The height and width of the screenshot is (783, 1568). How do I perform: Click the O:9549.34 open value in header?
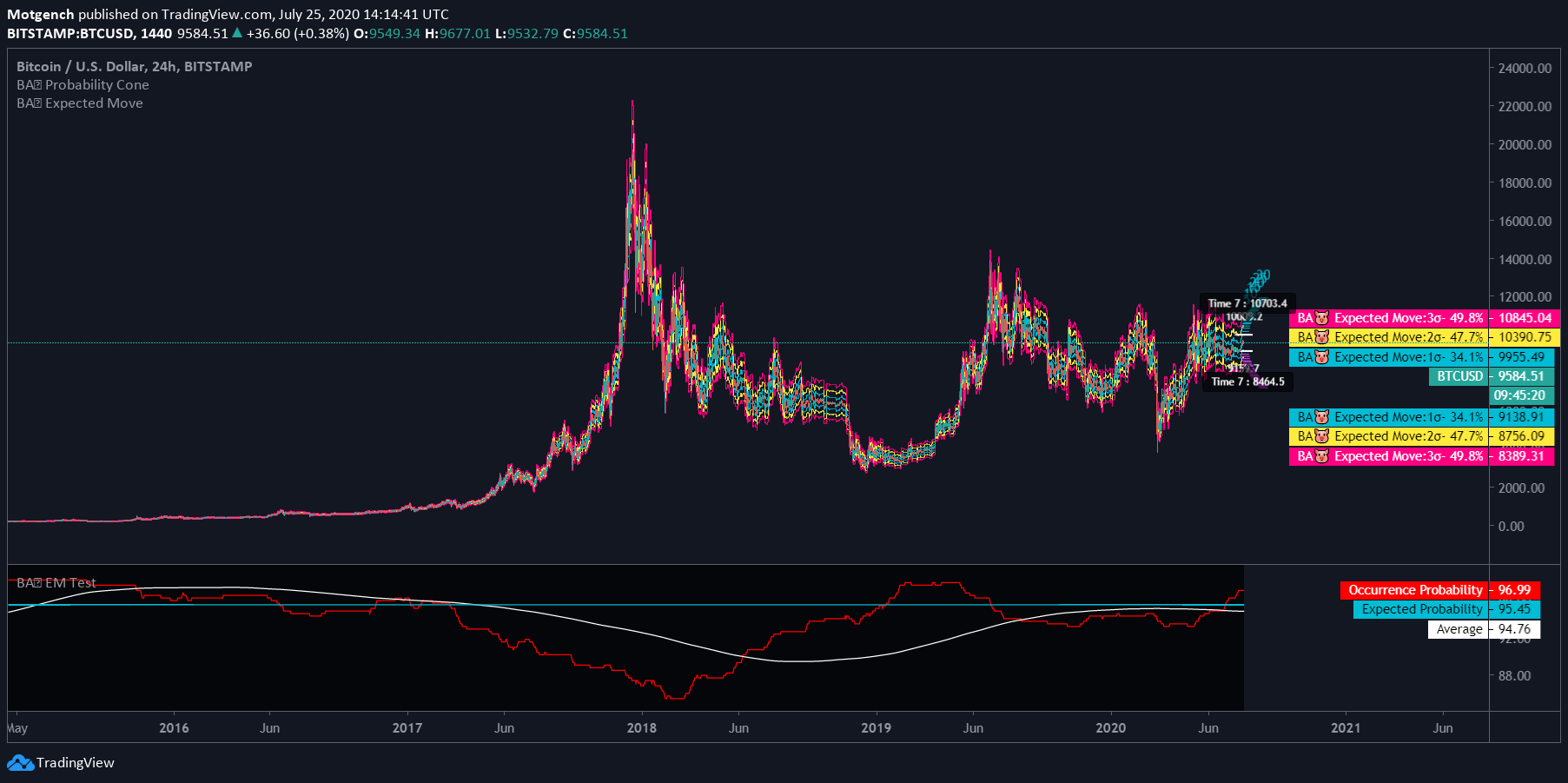tap(387, 34)
